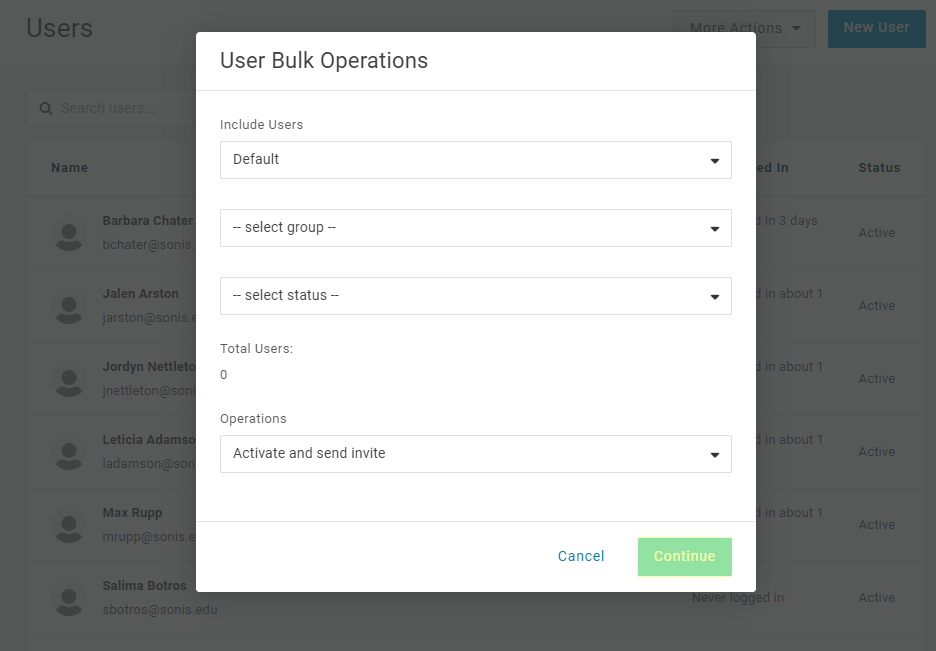Screen dimensions: 936x651
Task: Focus the Search users field
Action: (x=120, y=108)
